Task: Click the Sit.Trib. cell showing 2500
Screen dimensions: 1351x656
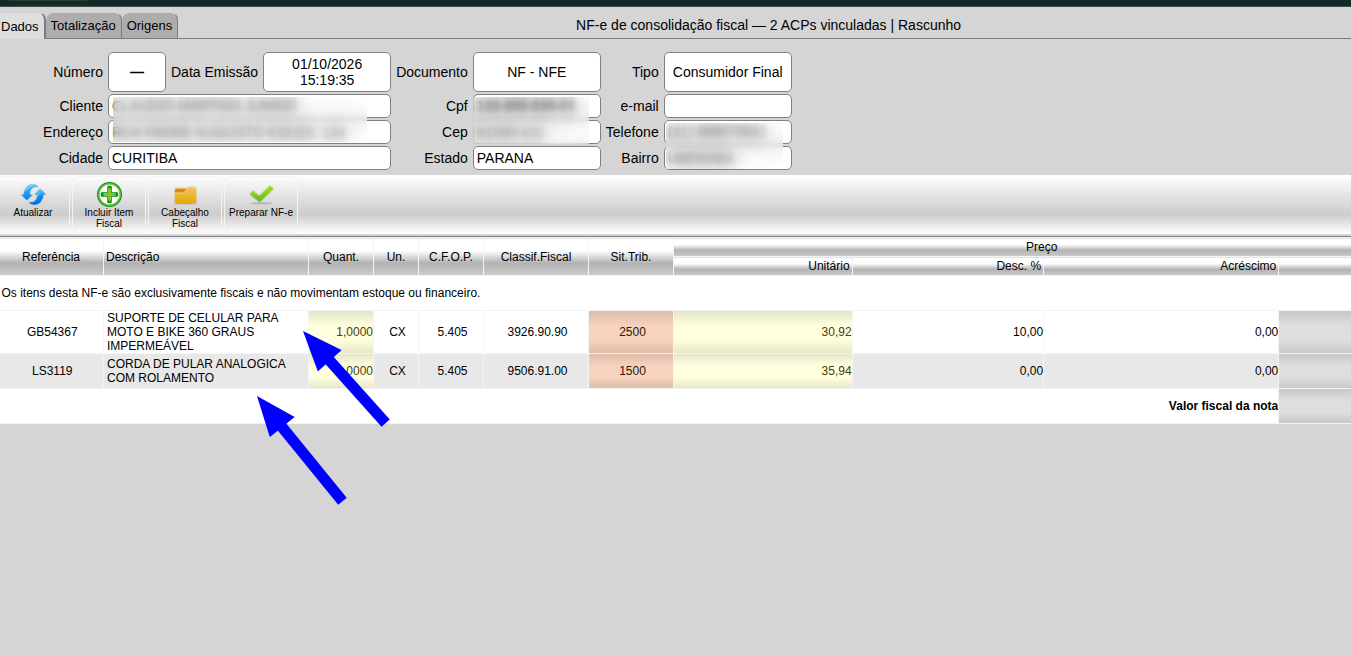Action: point(631,332)
